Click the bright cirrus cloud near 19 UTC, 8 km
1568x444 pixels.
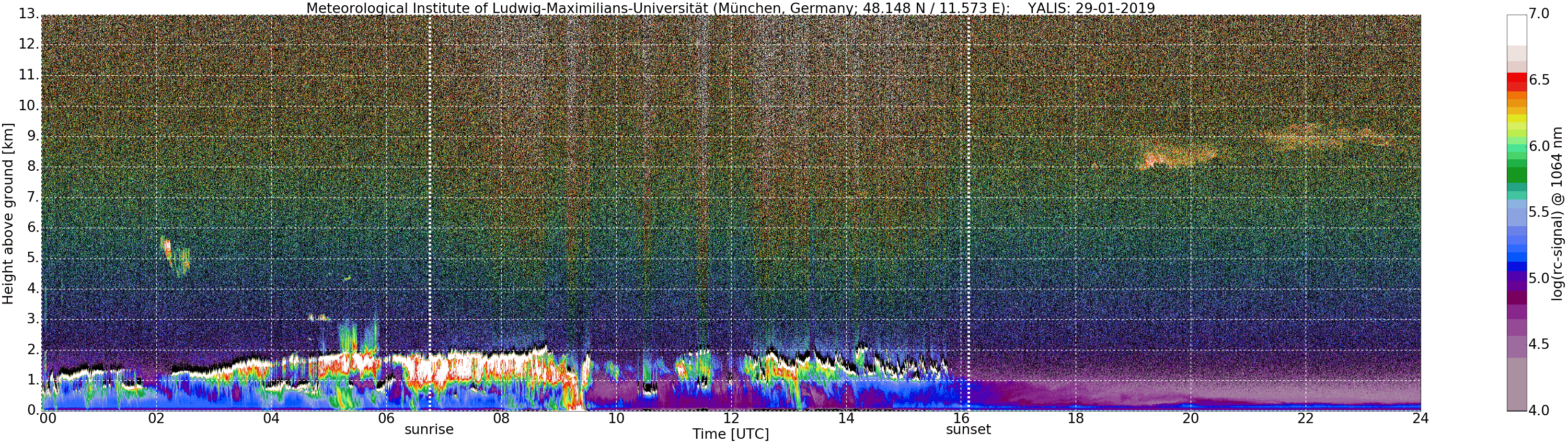click(x=1178, y=158)
